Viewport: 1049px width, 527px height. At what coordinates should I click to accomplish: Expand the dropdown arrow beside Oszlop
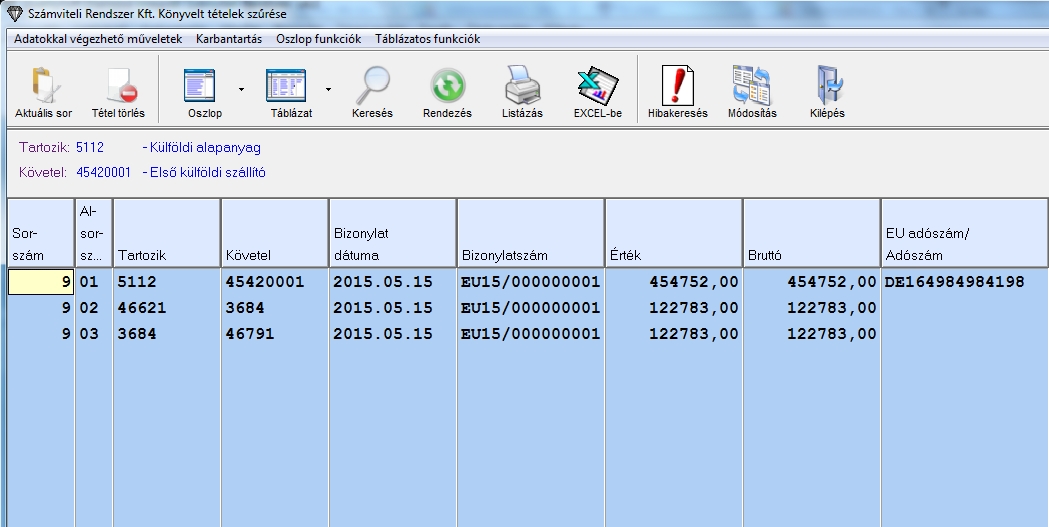coord(241,89)
